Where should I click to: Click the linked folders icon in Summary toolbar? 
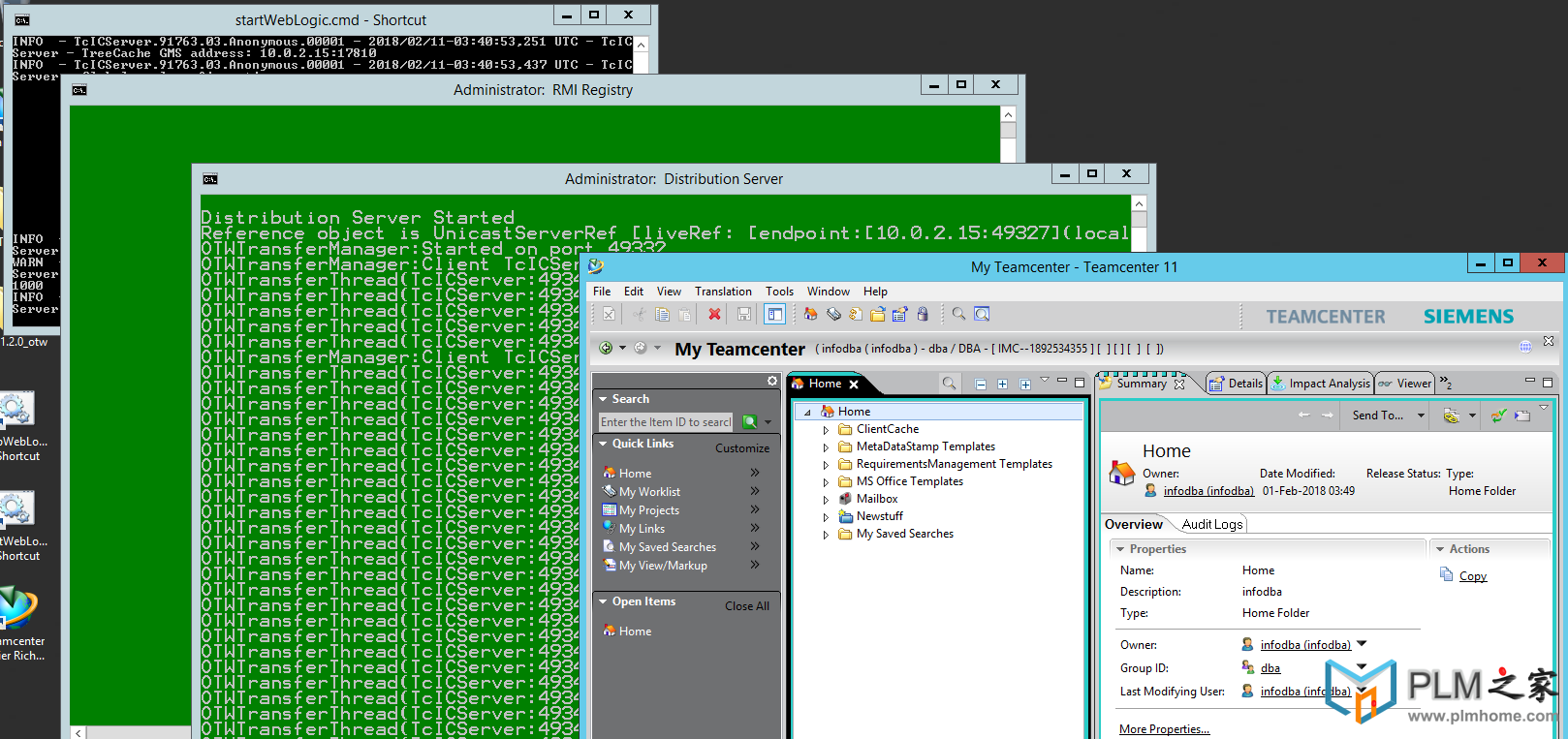pyautogui.click(x=1451, y=416)
